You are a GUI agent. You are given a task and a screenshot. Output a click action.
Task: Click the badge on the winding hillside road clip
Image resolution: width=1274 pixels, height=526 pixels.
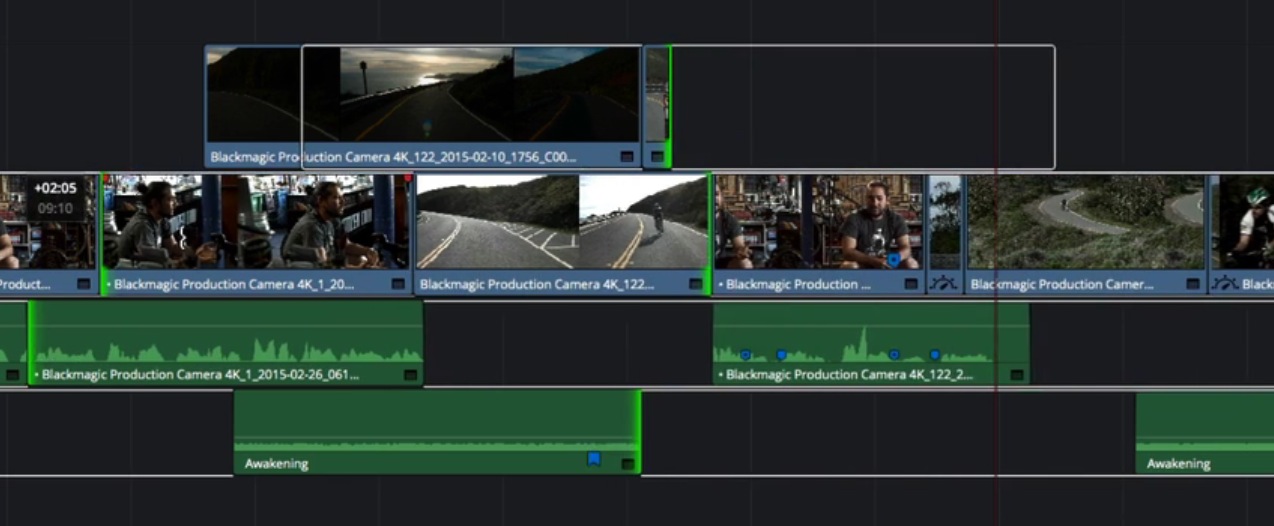click(x=1193, y=284)
